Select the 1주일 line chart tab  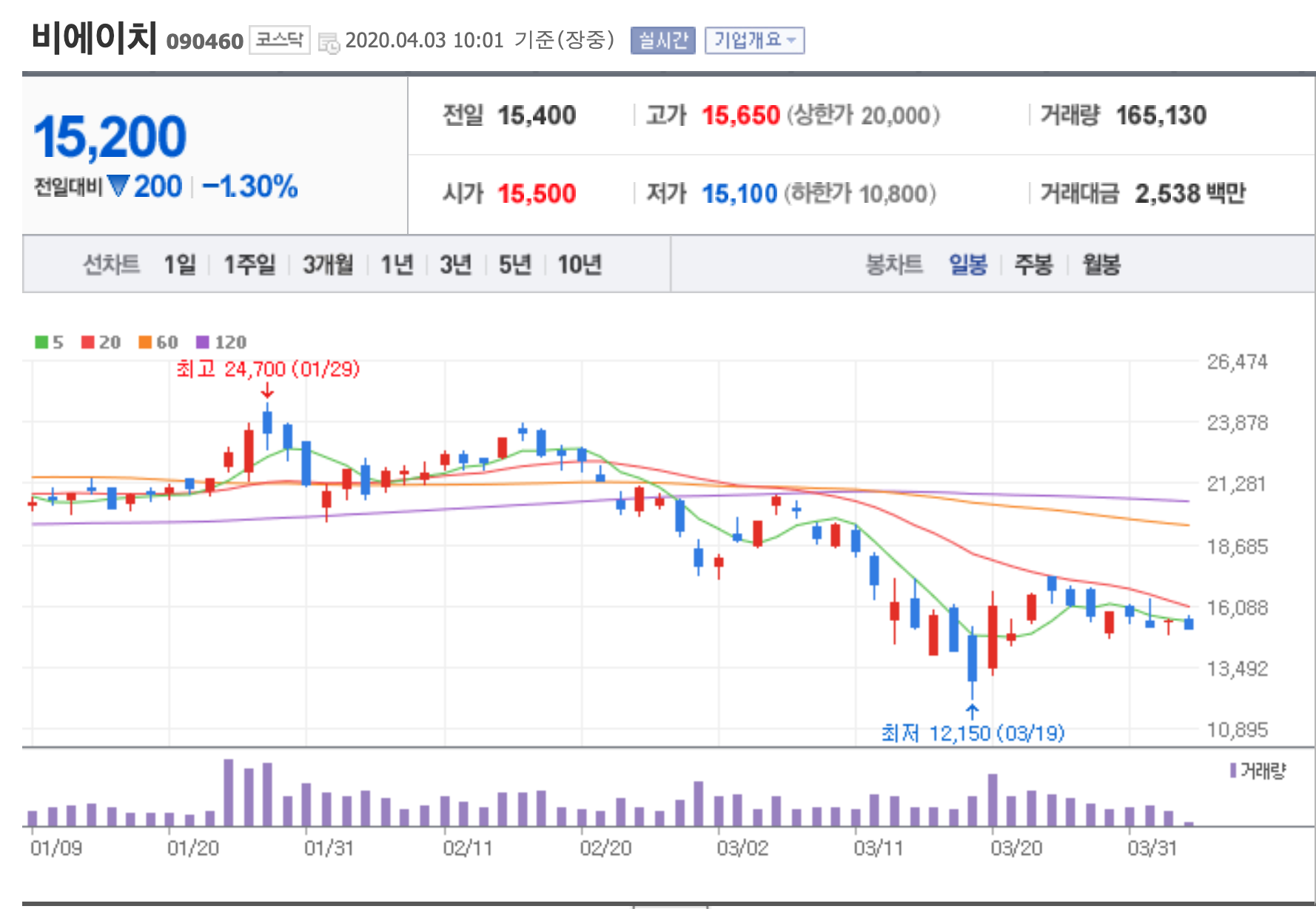pyautogui.click(x=249, y=264)
